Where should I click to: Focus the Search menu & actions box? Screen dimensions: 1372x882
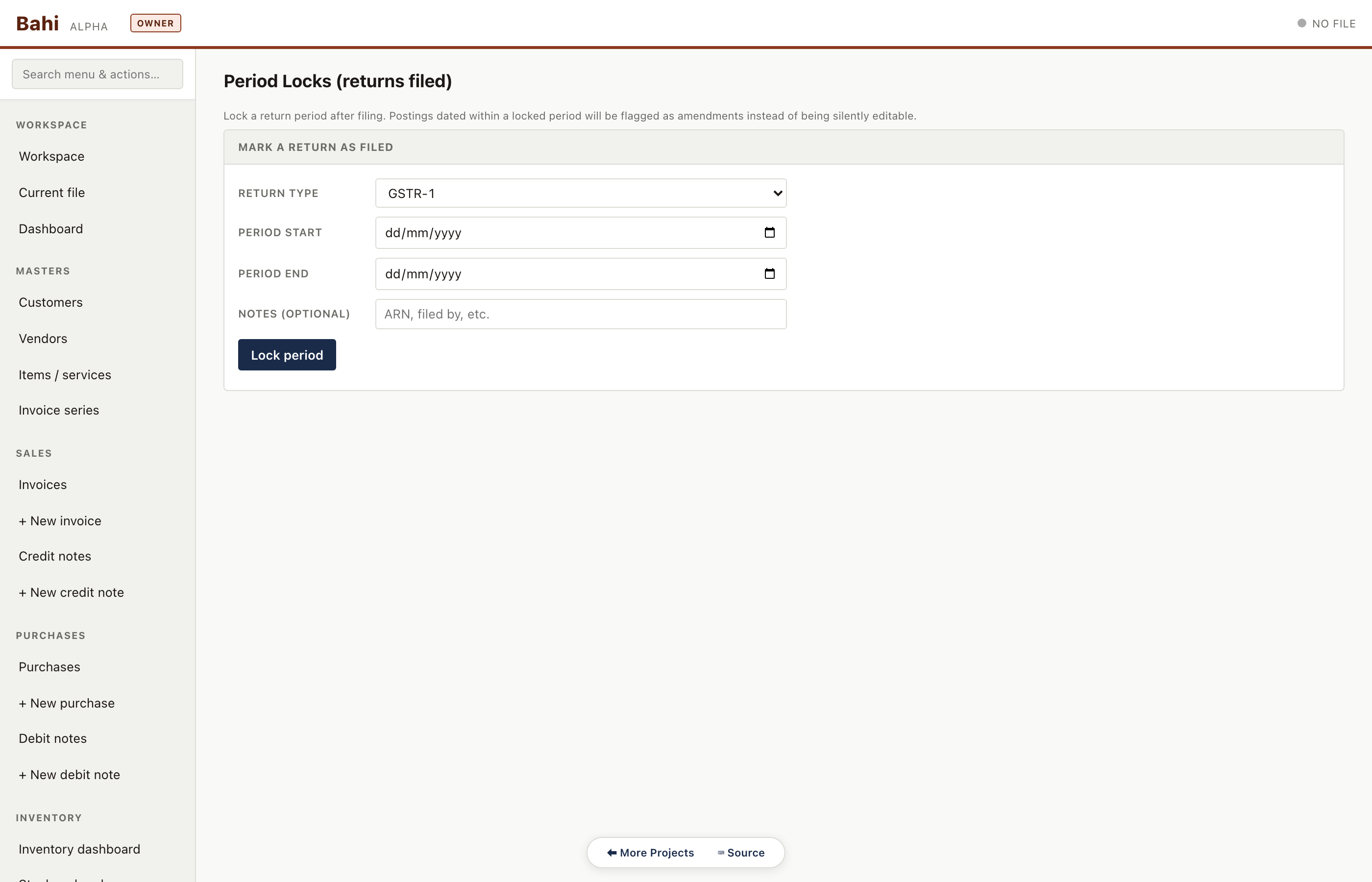tap(98, 74)
